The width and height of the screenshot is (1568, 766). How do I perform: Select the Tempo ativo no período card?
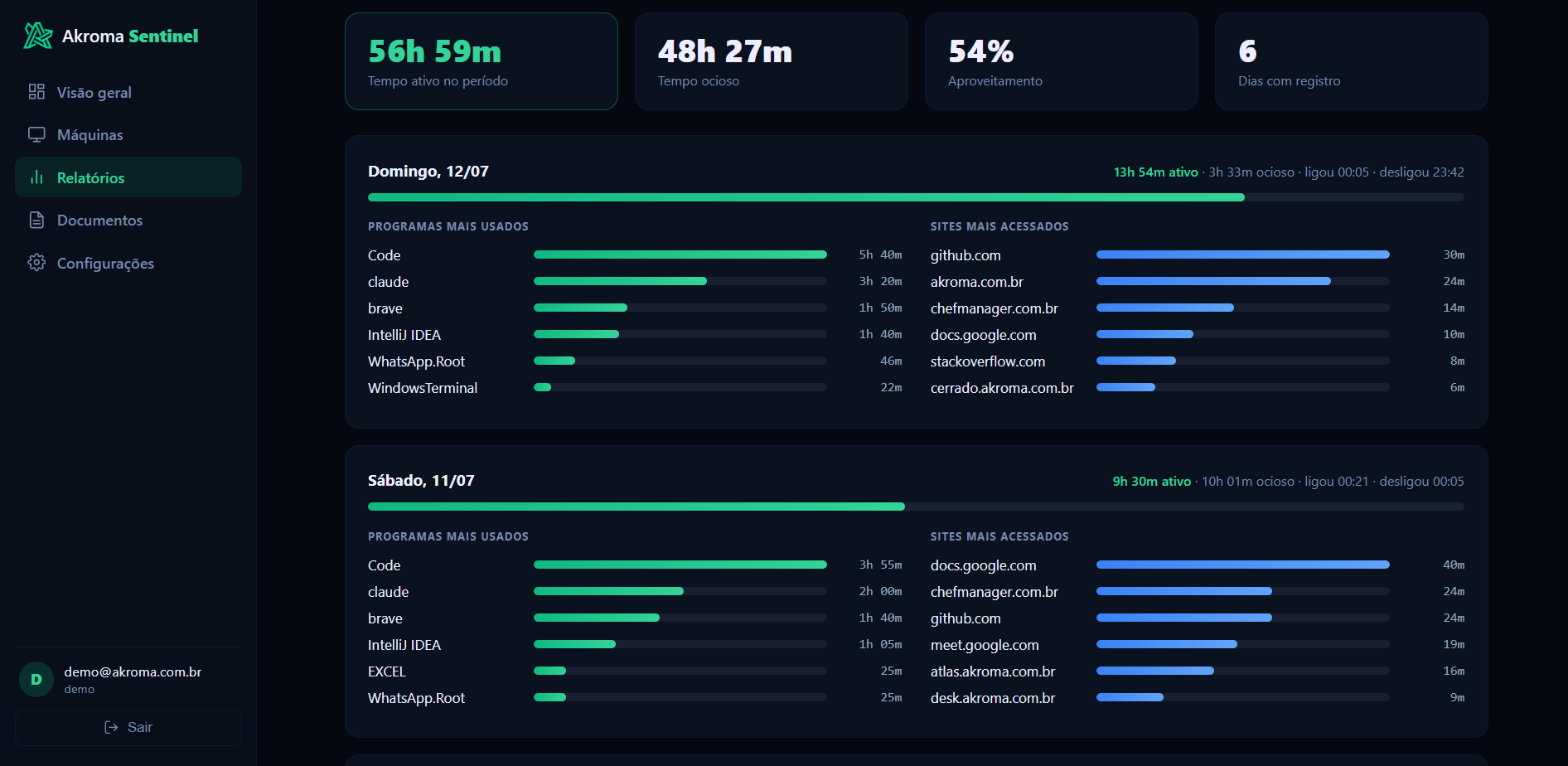click(x=482, y=61)
